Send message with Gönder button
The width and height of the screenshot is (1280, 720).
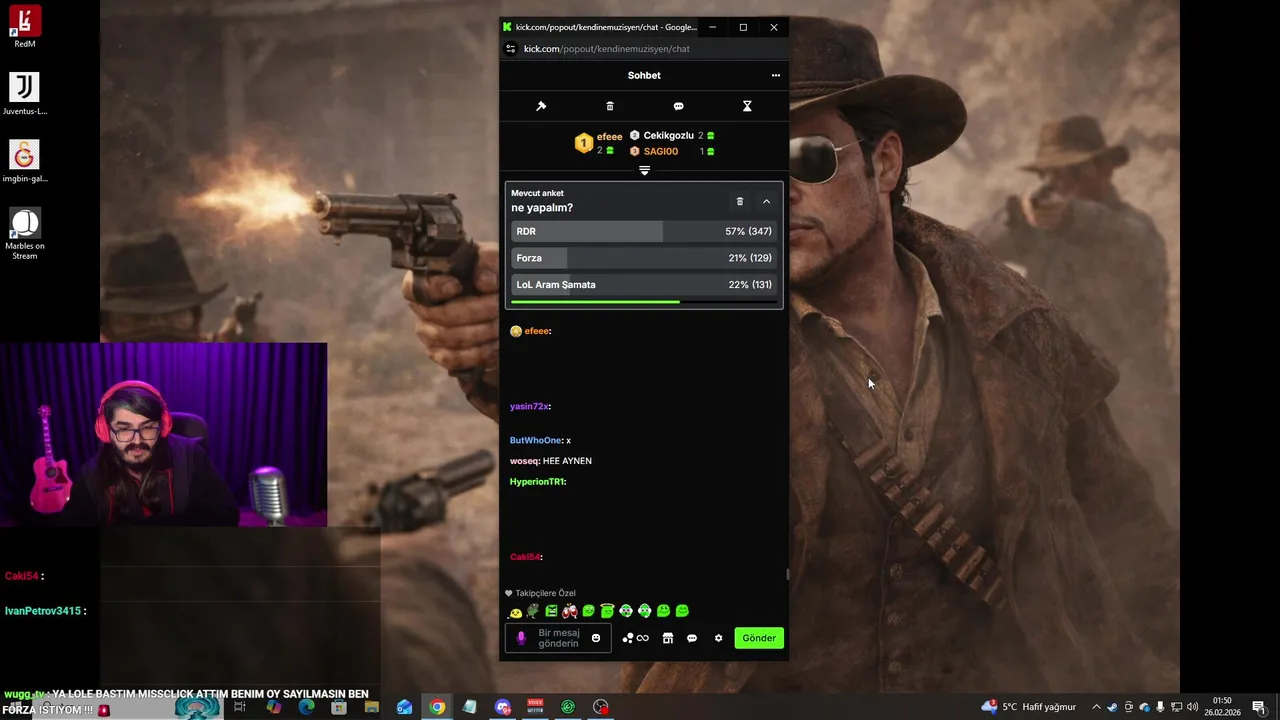pos(759,638)
